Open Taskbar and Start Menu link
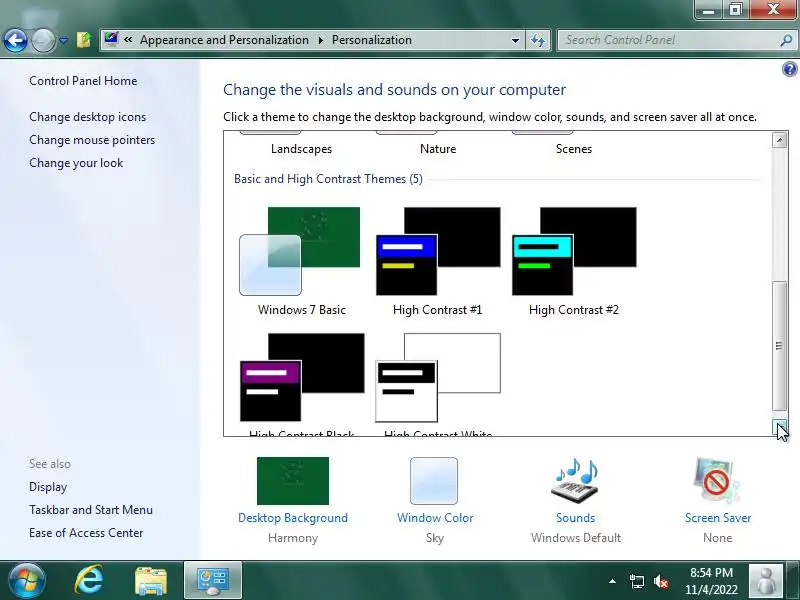The image size is (800, 600). 91,510
